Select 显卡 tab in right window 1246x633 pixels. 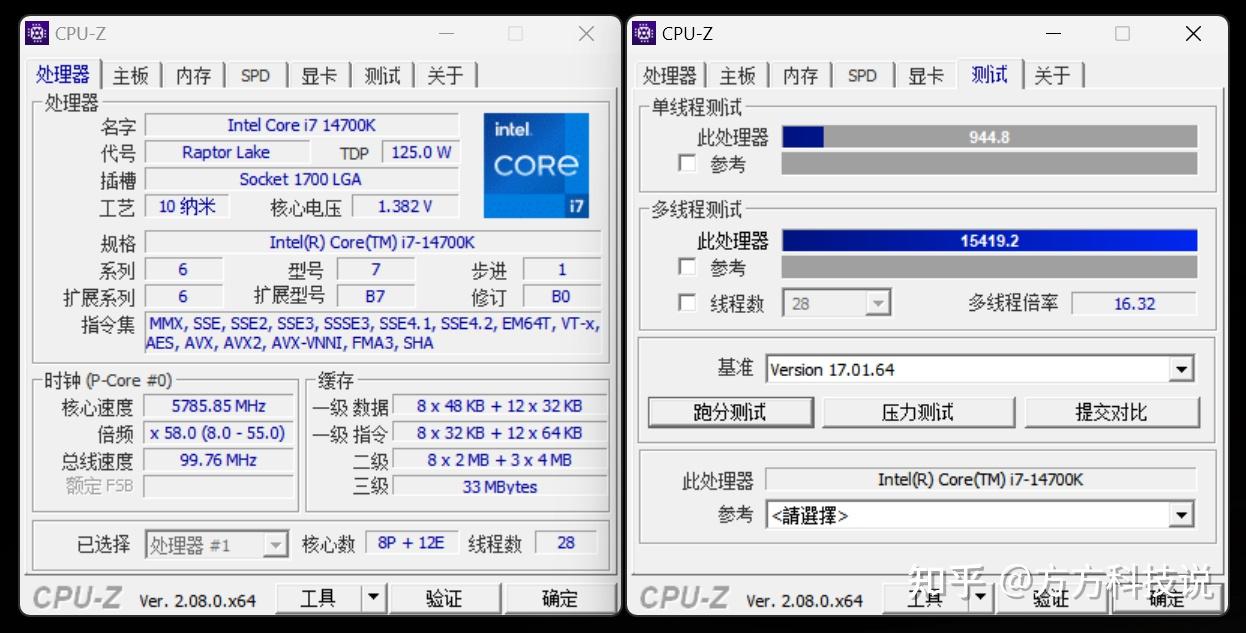click(x=926, y=75)
